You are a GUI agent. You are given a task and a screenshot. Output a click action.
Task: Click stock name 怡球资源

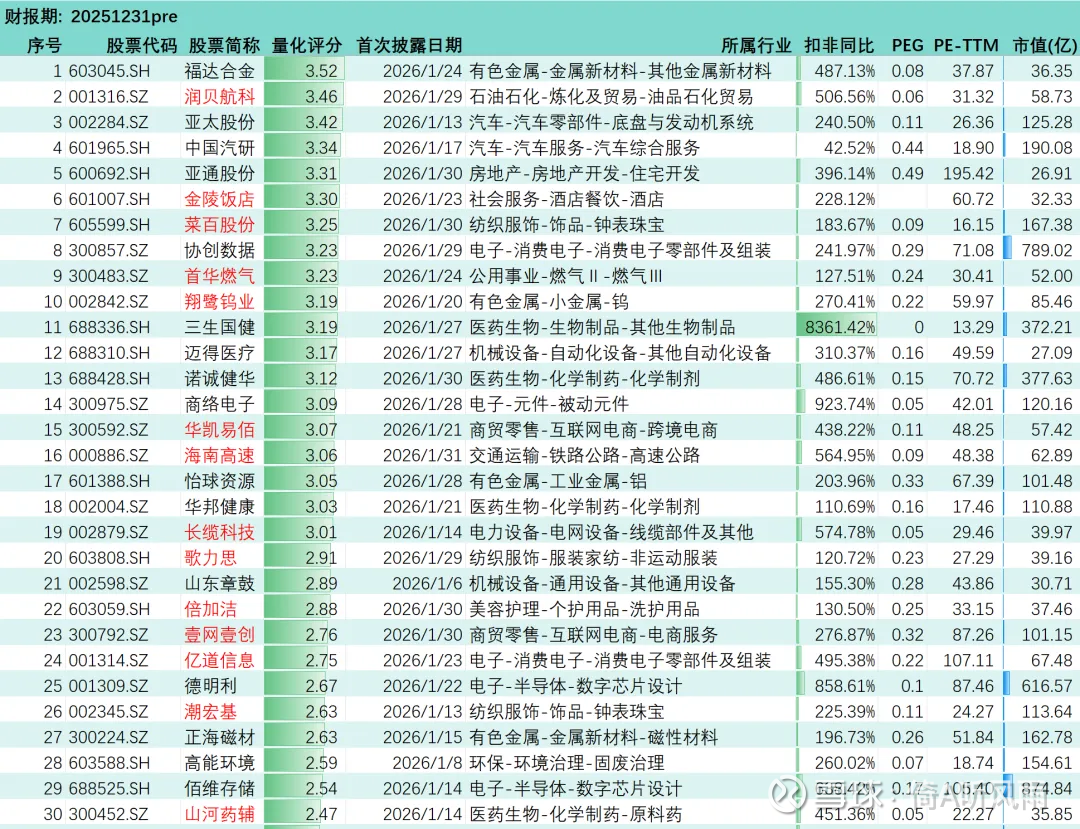click(x=220, y=481)
